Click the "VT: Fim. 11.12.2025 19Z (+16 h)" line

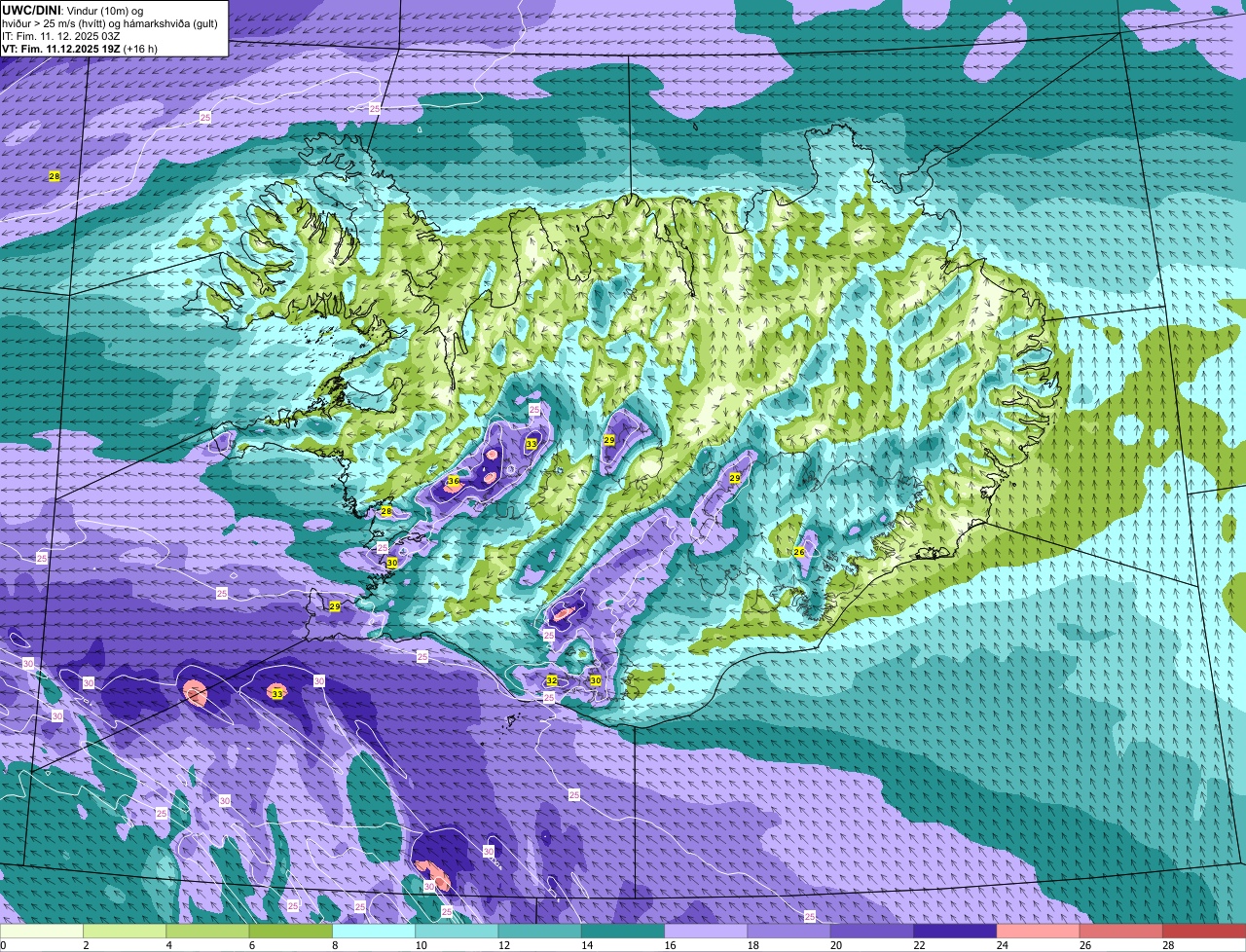80,48
